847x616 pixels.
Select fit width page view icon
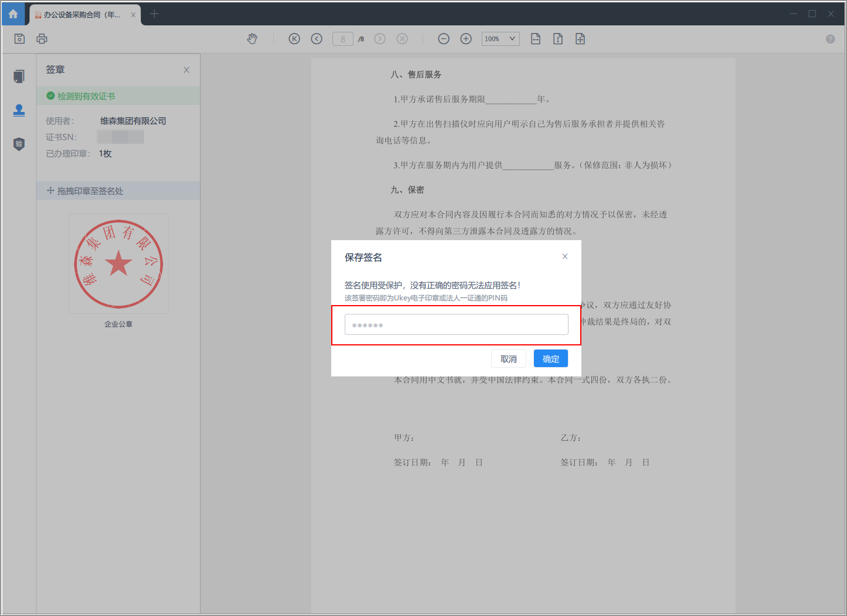[535, 39]
